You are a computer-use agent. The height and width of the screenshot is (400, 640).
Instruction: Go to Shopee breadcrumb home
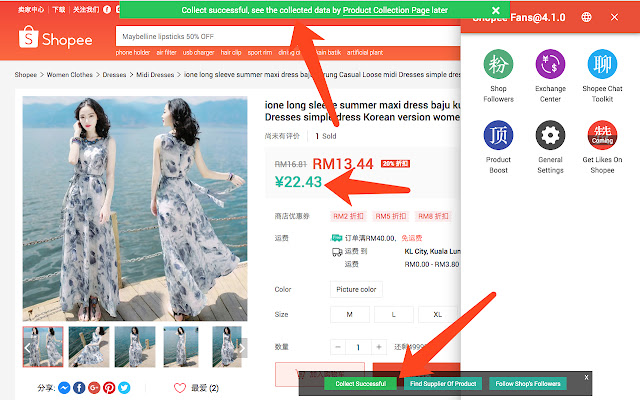[x=25, y=75]
